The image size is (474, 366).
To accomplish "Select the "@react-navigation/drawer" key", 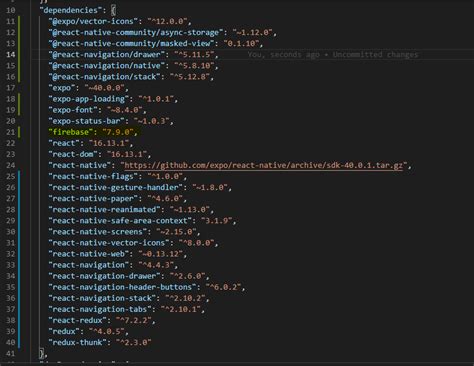I will tap(107, 54).
